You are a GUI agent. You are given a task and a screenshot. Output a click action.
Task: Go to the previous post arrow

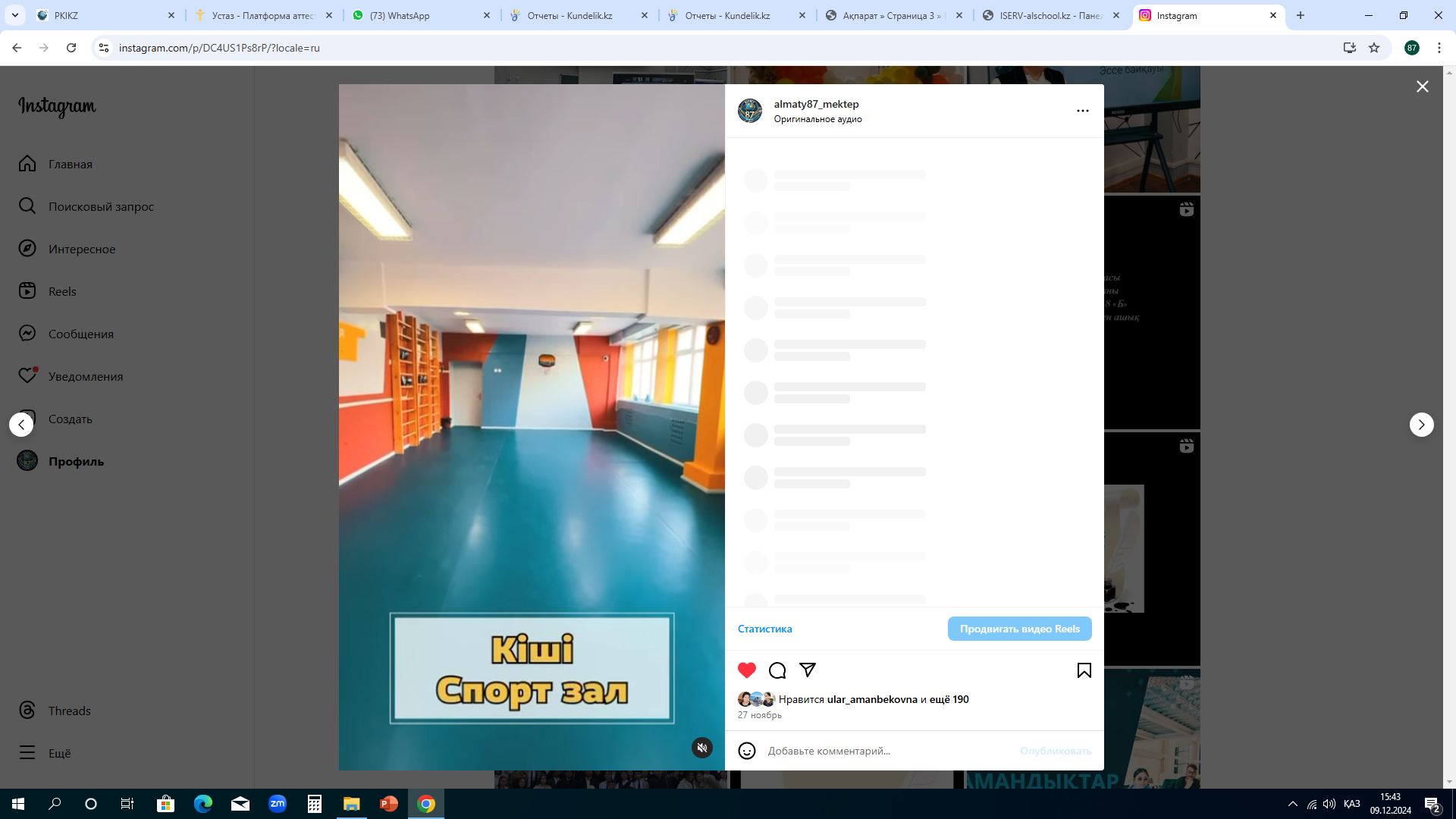[x=21, y=425]
